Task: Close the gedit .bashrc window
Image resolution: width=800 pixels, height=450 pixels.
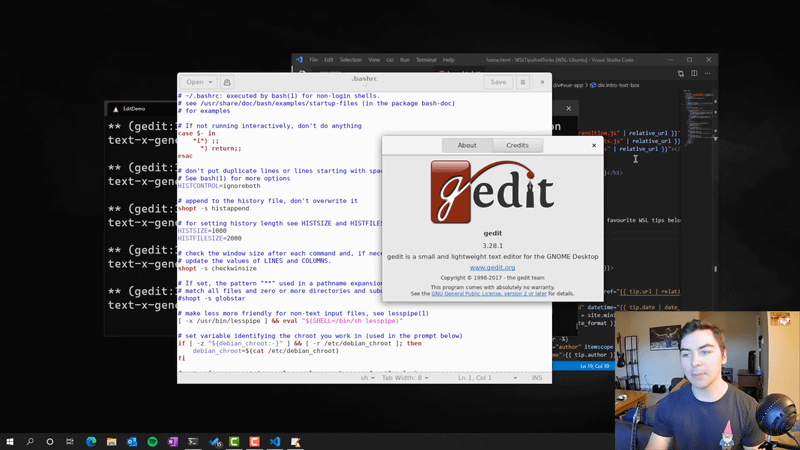Action: (542, 82)
